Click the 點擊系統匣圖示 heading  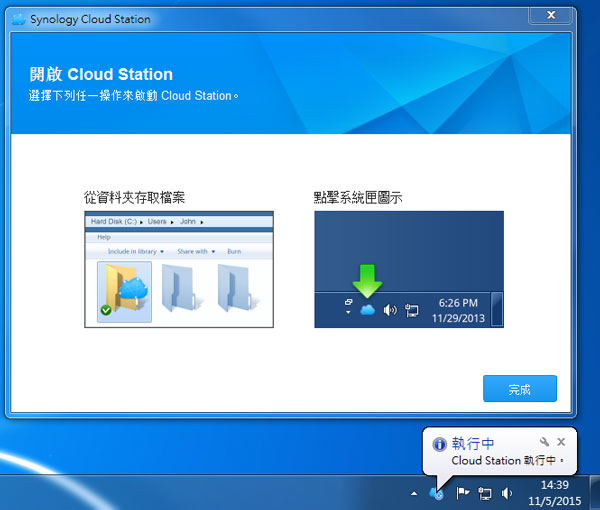pos(358,197)
